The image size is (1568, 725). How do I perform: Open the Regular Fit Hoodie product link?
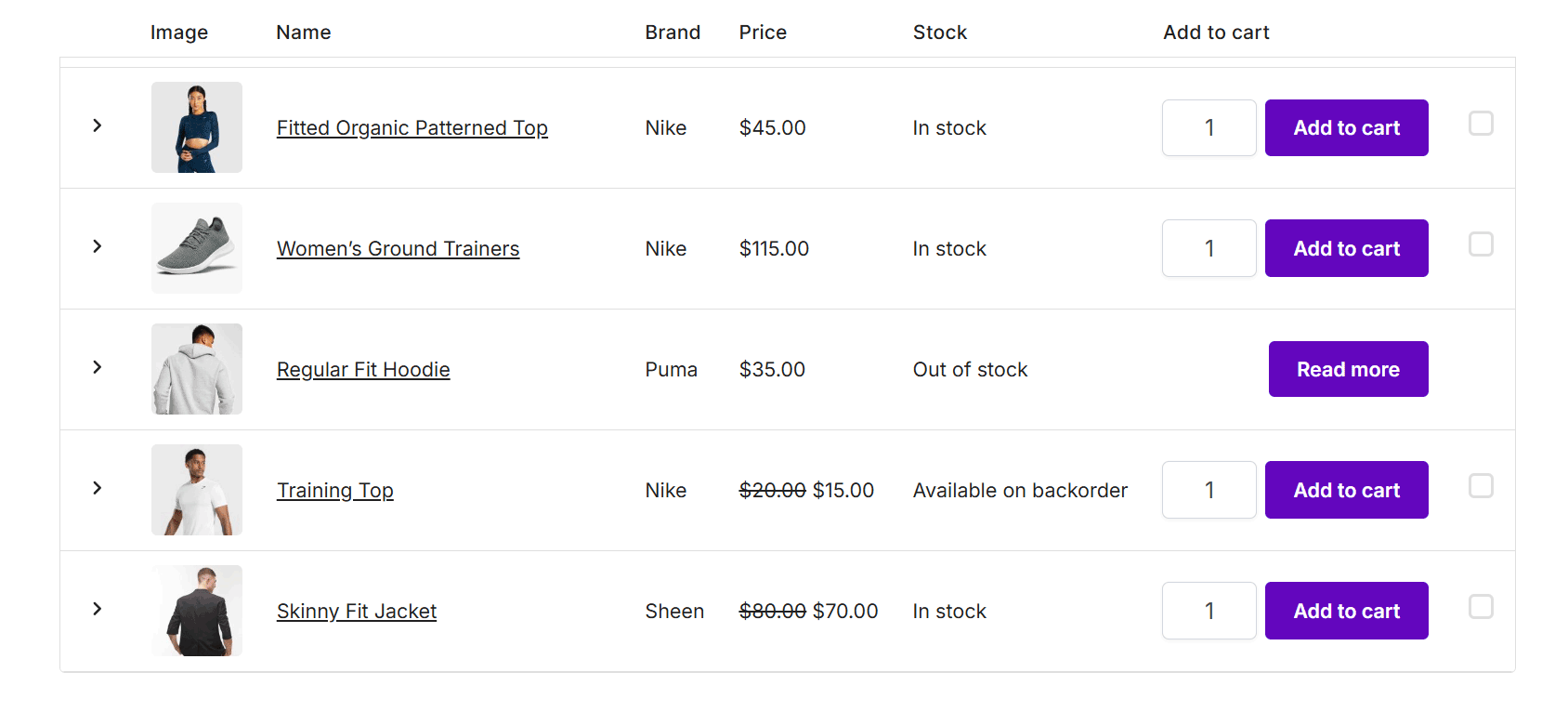tap(363, 370)
